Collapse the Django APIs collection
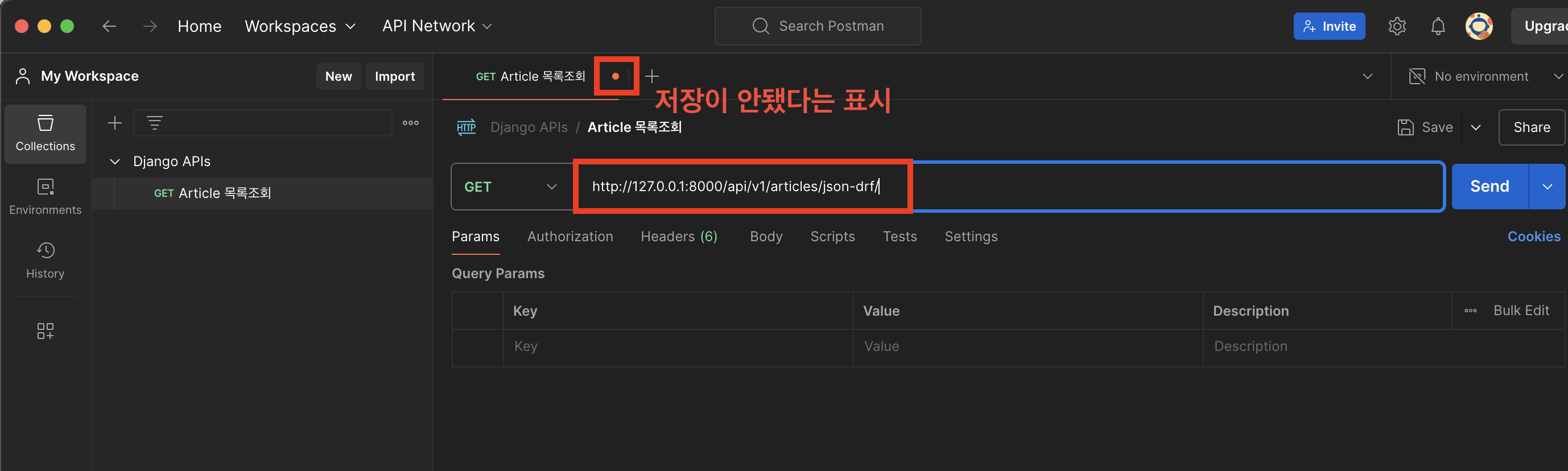Screen dimensions: 1568x471 click(114, 161)
